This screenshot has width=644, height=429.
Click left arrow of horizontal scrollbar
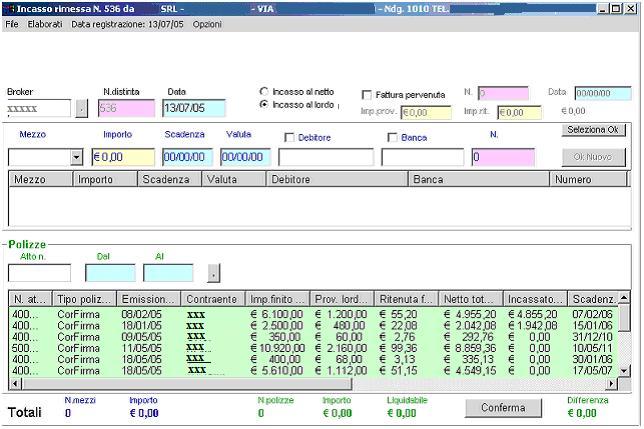click(16, 383)
